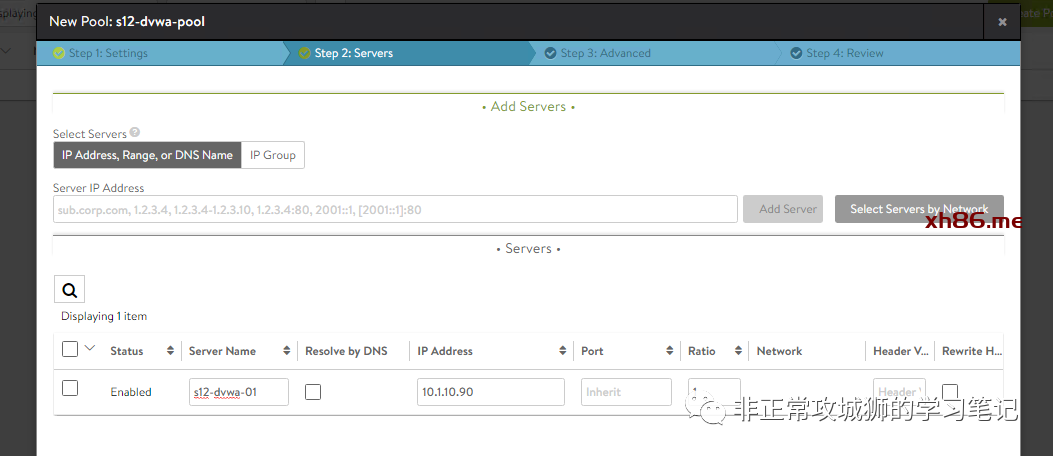This screenshot has height=456, width=1053.
Task: Go to Step 4: Review tab
Action: tap(844, 53)
